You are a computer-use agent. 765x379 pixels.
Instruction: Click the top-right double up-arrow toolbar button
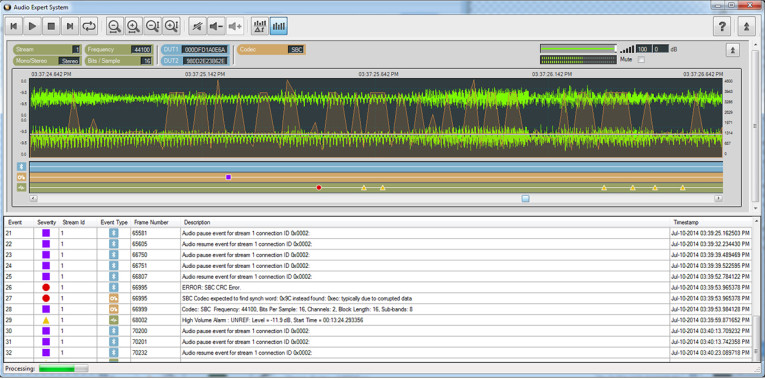(746, 26)
